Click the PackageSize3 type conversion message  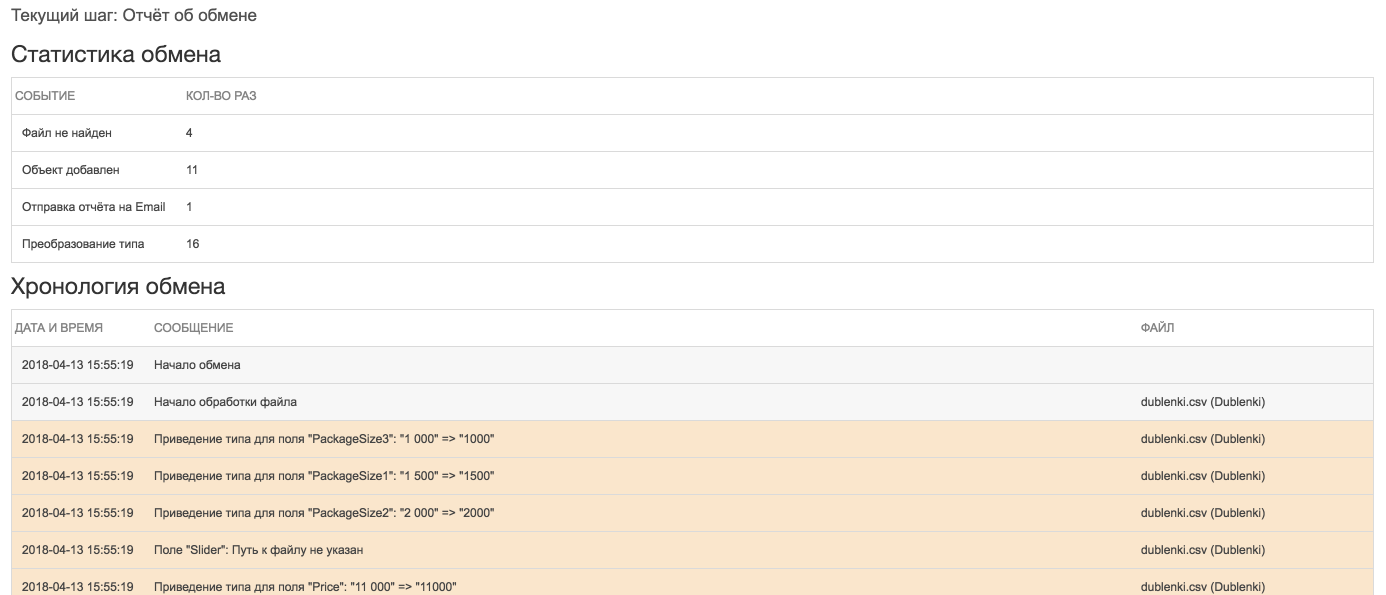[x=324, y=439]
